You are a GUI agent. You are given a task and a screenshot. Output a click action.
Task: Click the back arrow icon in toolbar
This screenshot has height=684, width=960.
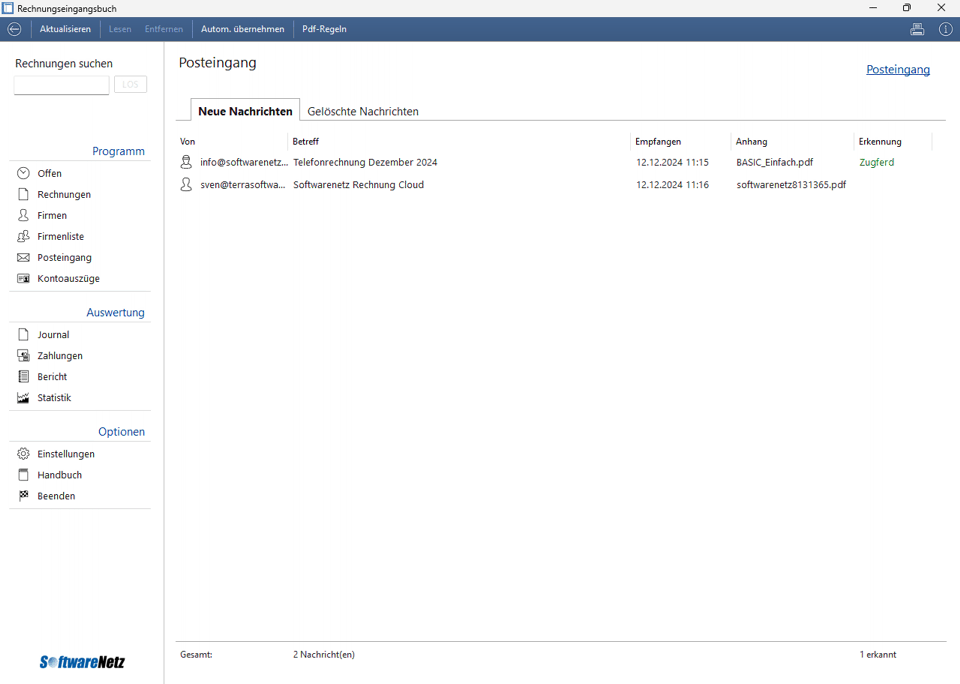[x=14, y=29]
